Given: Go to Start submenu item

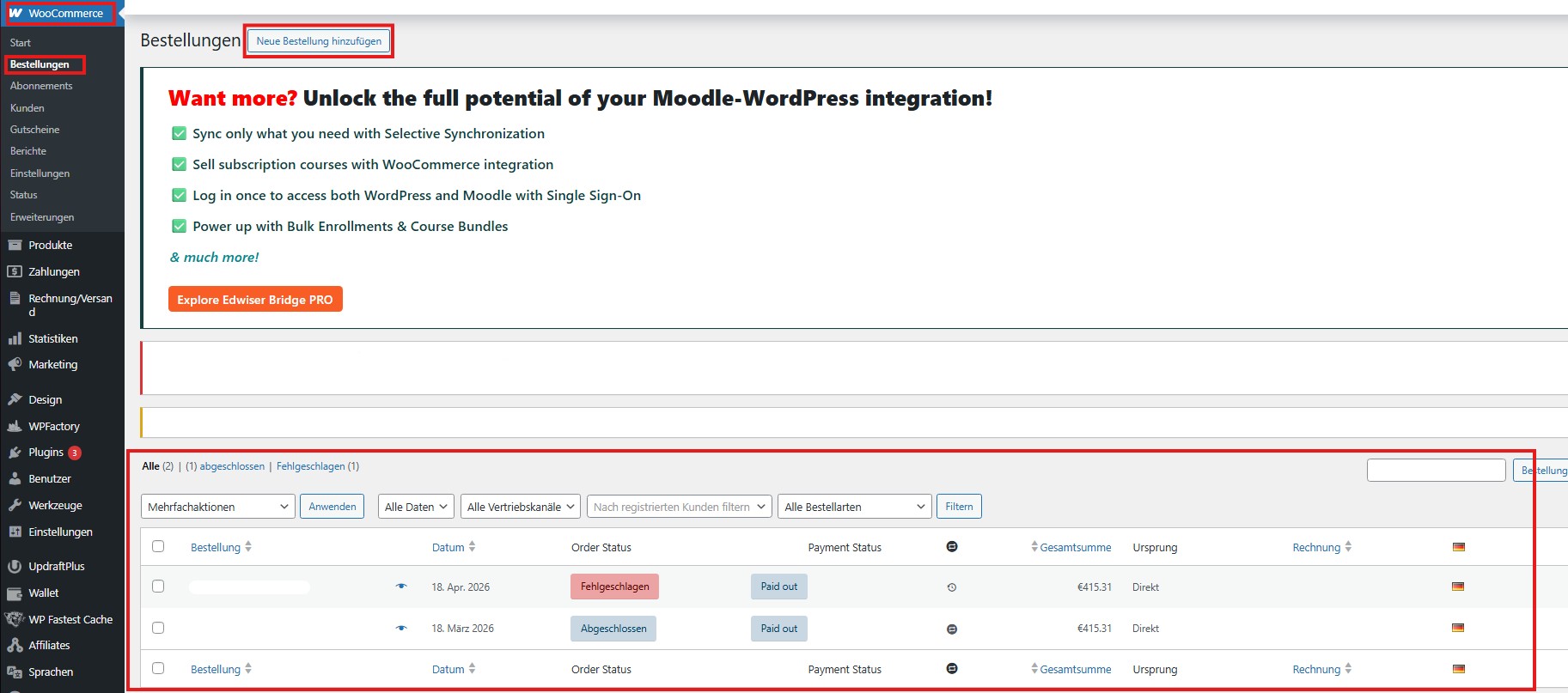Looking at the screenshot, I should pyautogui.click(x=21, y=42).
